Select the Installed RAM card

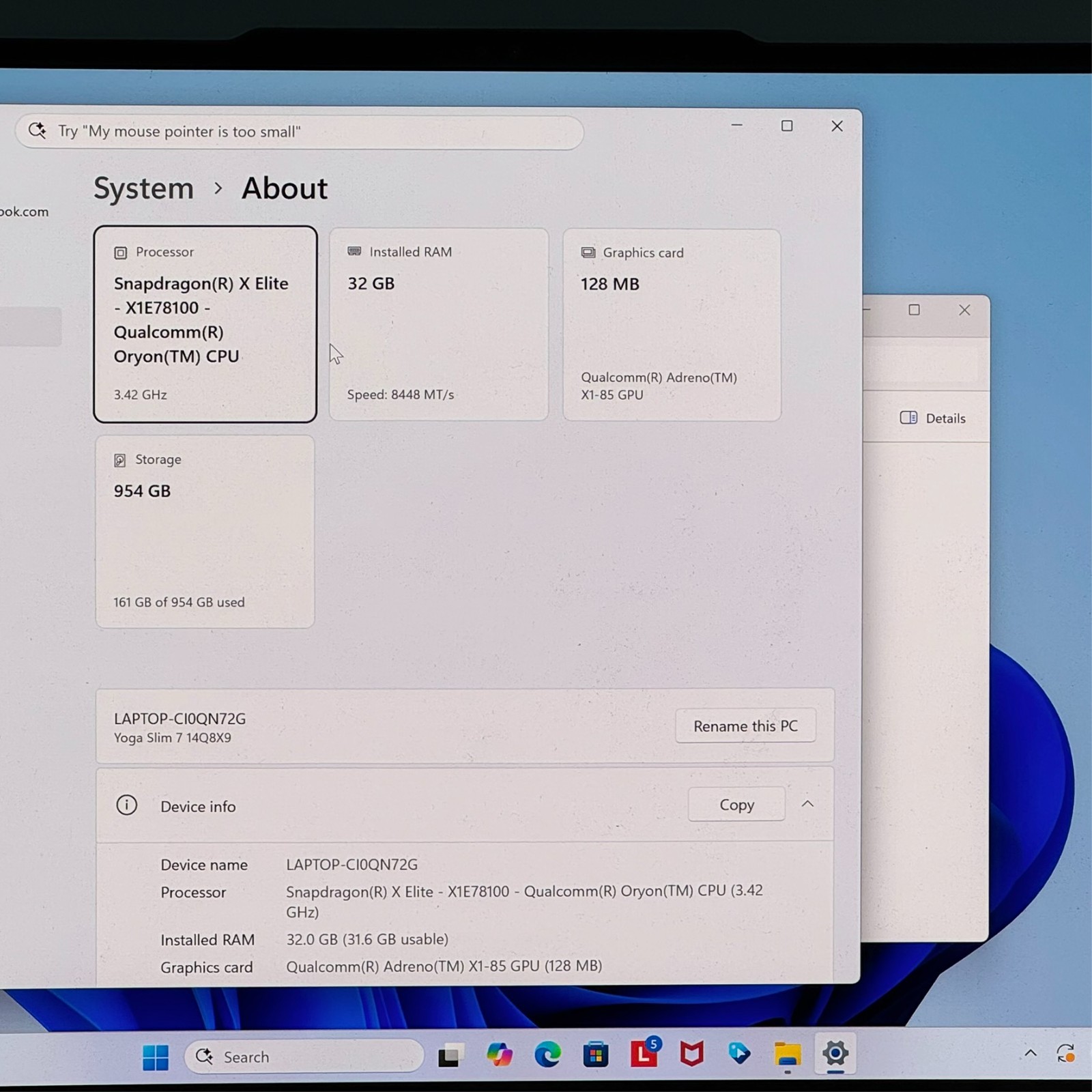[439, 324]
